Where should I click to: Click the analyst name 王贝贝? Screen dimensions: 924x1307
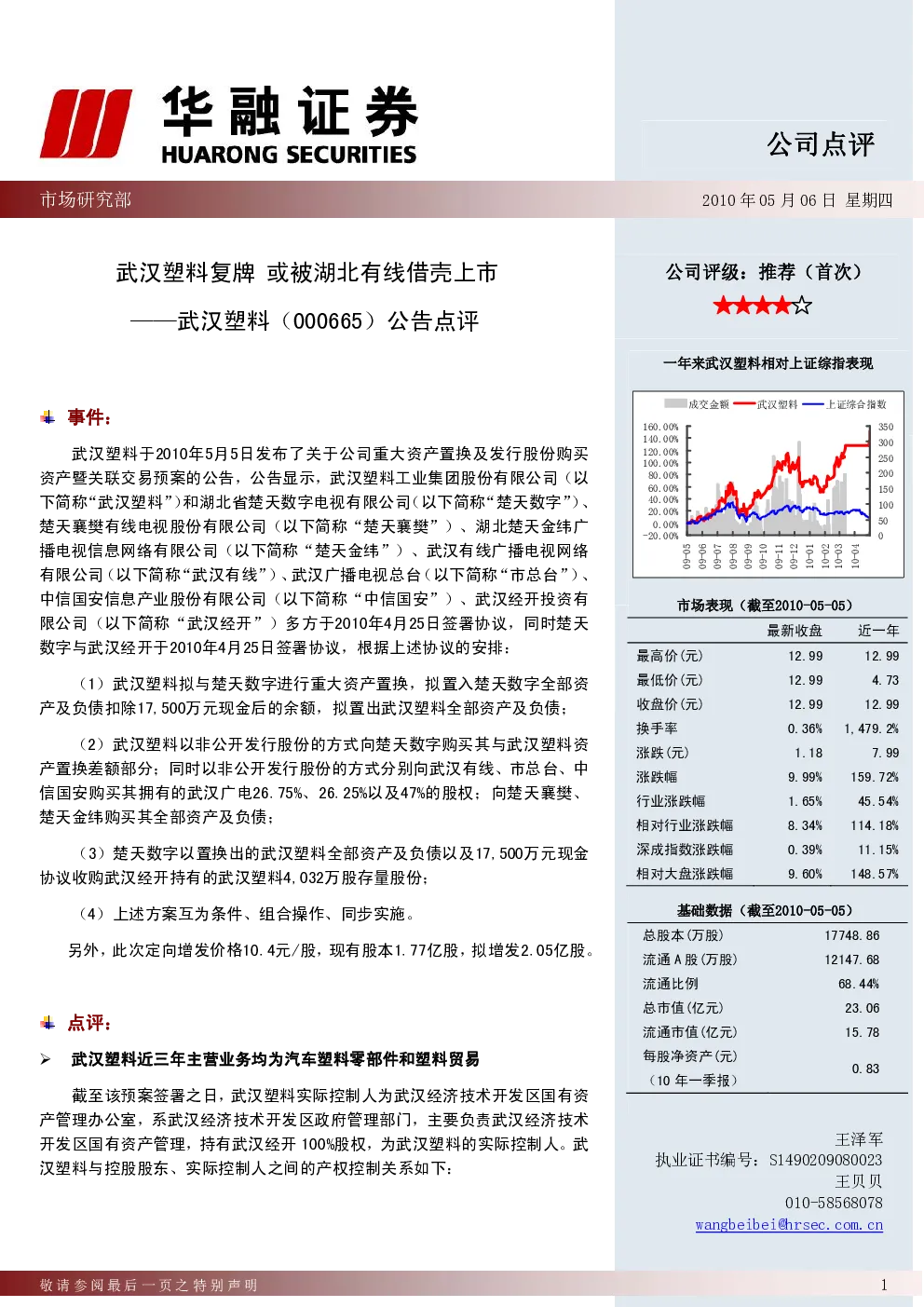pos(859,1181)
